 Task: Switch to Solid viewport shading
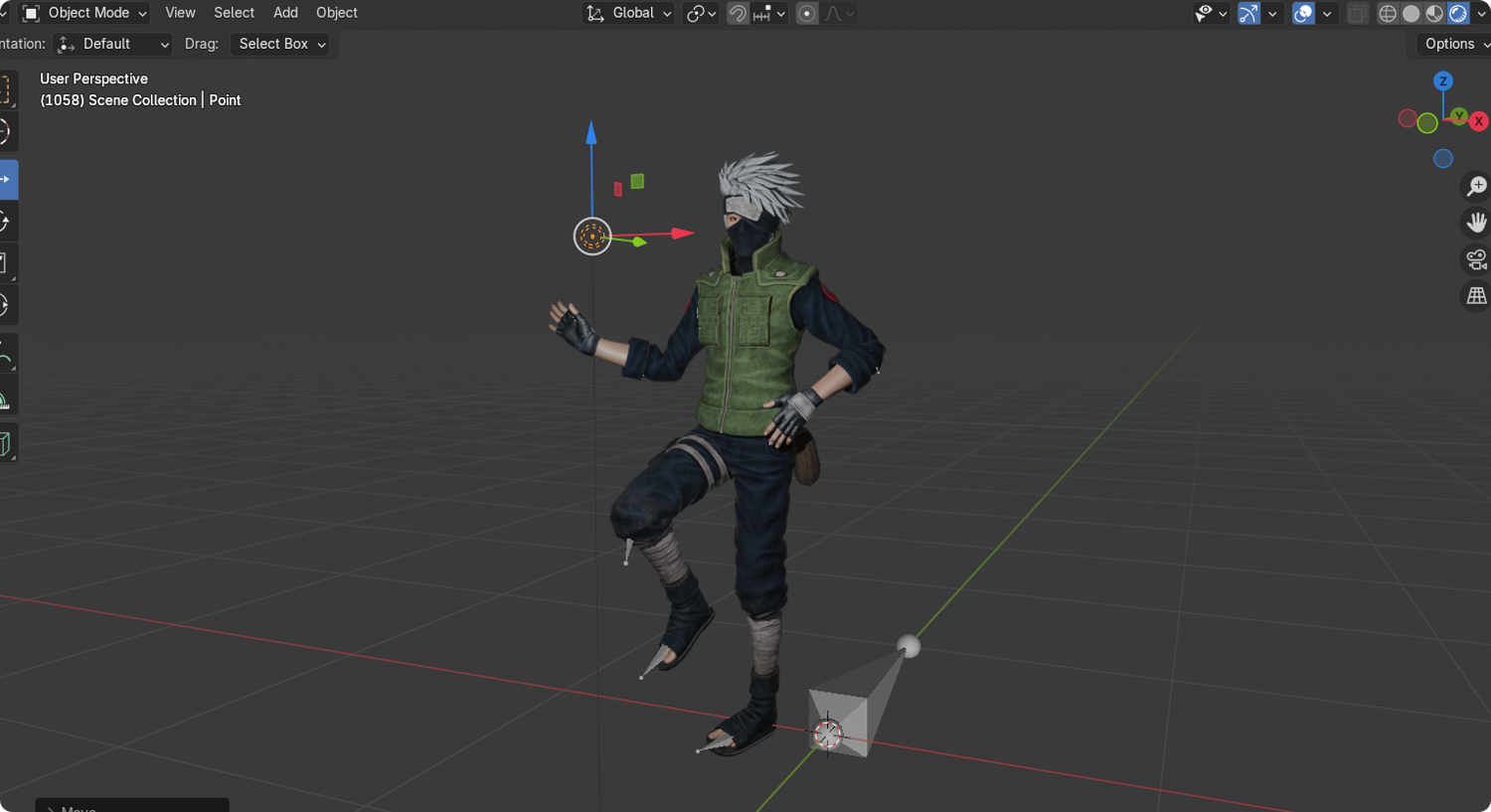[x=1411, y=14]
